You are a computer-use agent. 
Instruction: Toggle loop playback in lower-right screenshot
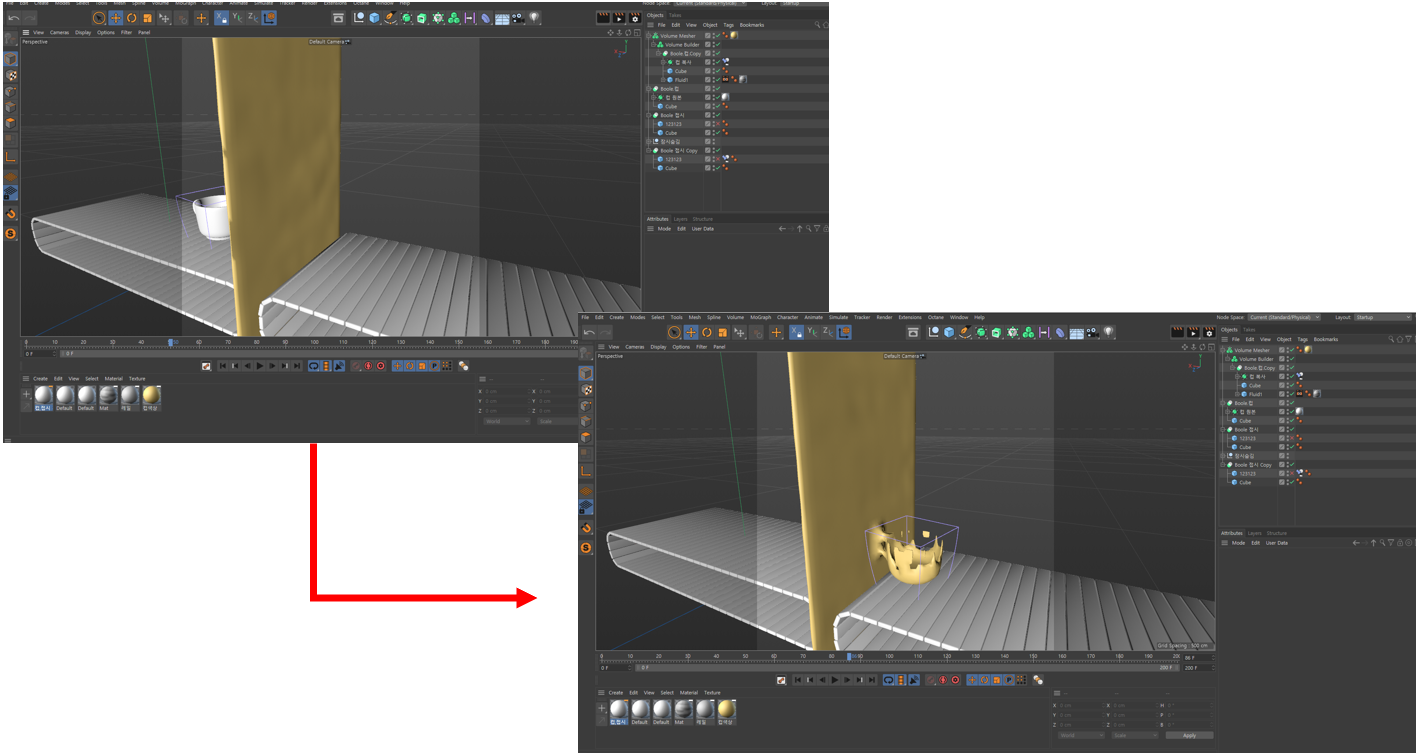[x=889, y=680]
